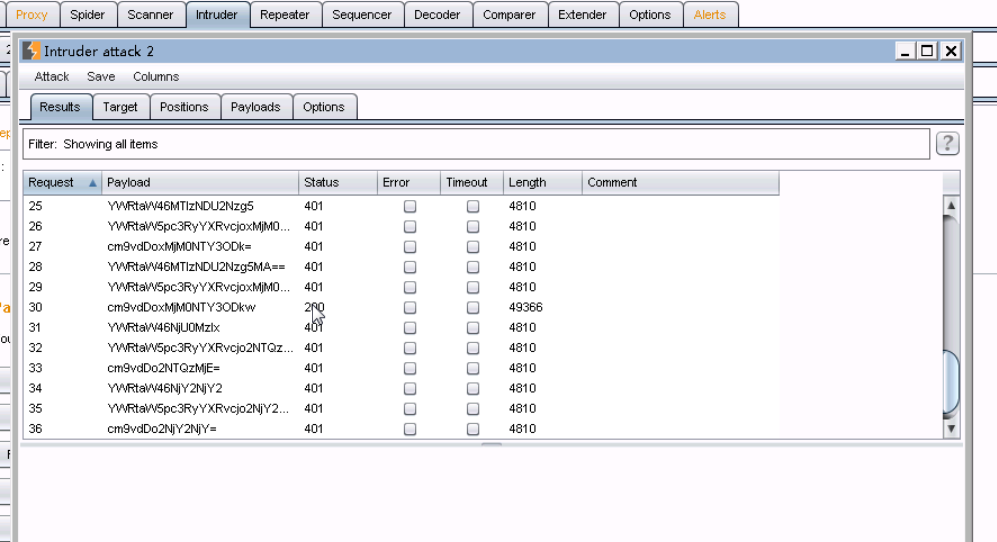Open the Spider tab in Burp

tap(87, 15)
